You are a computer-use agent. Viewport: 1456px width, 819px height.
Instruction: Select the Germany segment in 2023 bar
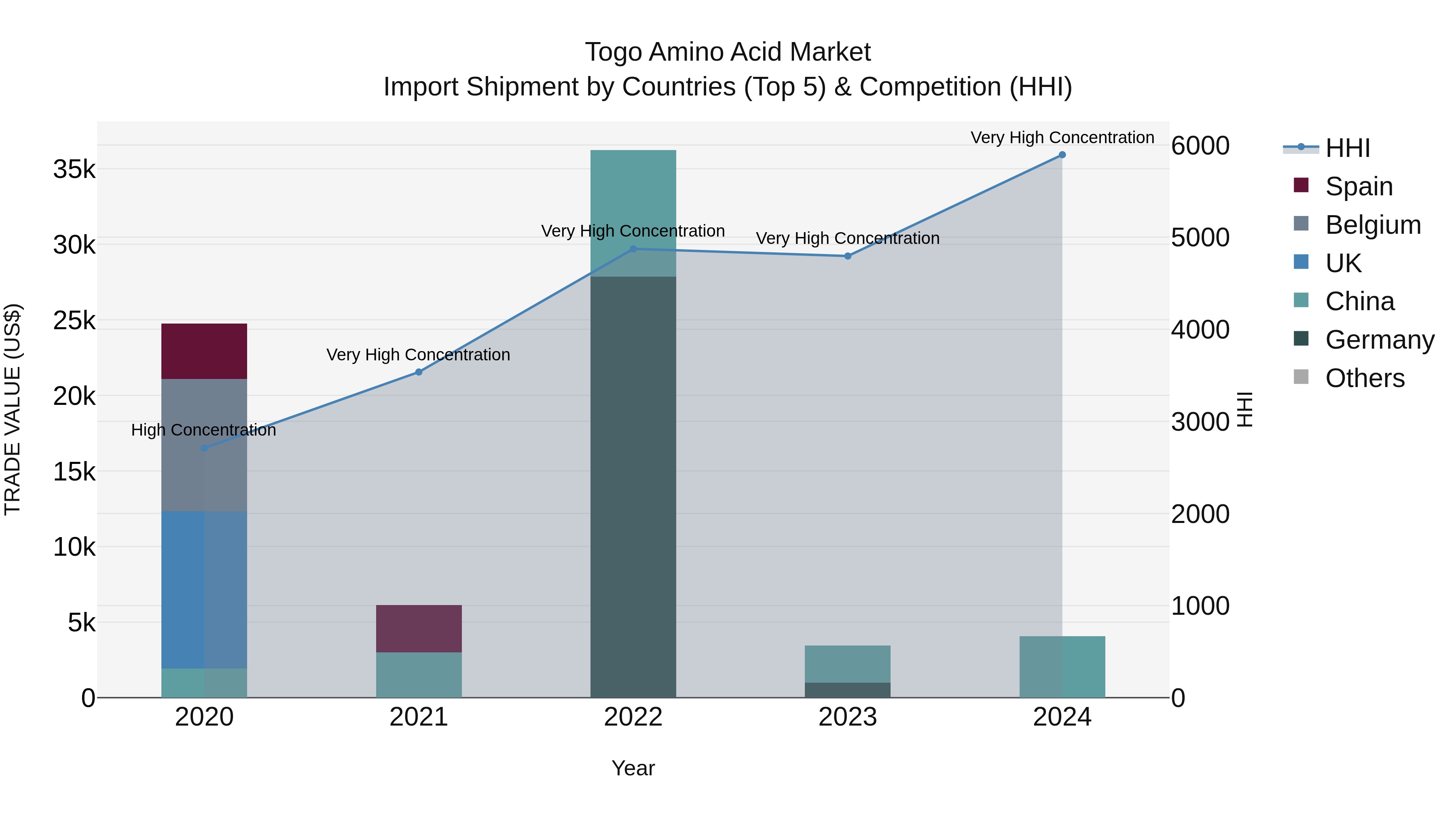tap(848, 691)
